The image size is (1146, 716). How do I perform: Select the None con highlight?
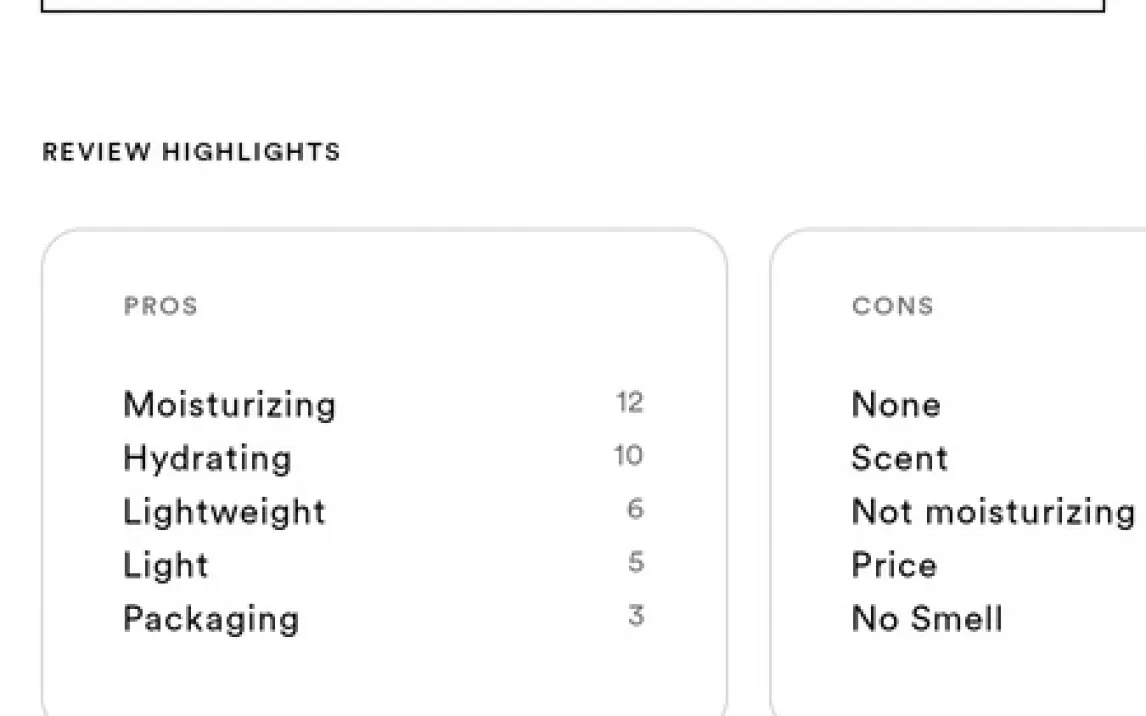[896, 405]
